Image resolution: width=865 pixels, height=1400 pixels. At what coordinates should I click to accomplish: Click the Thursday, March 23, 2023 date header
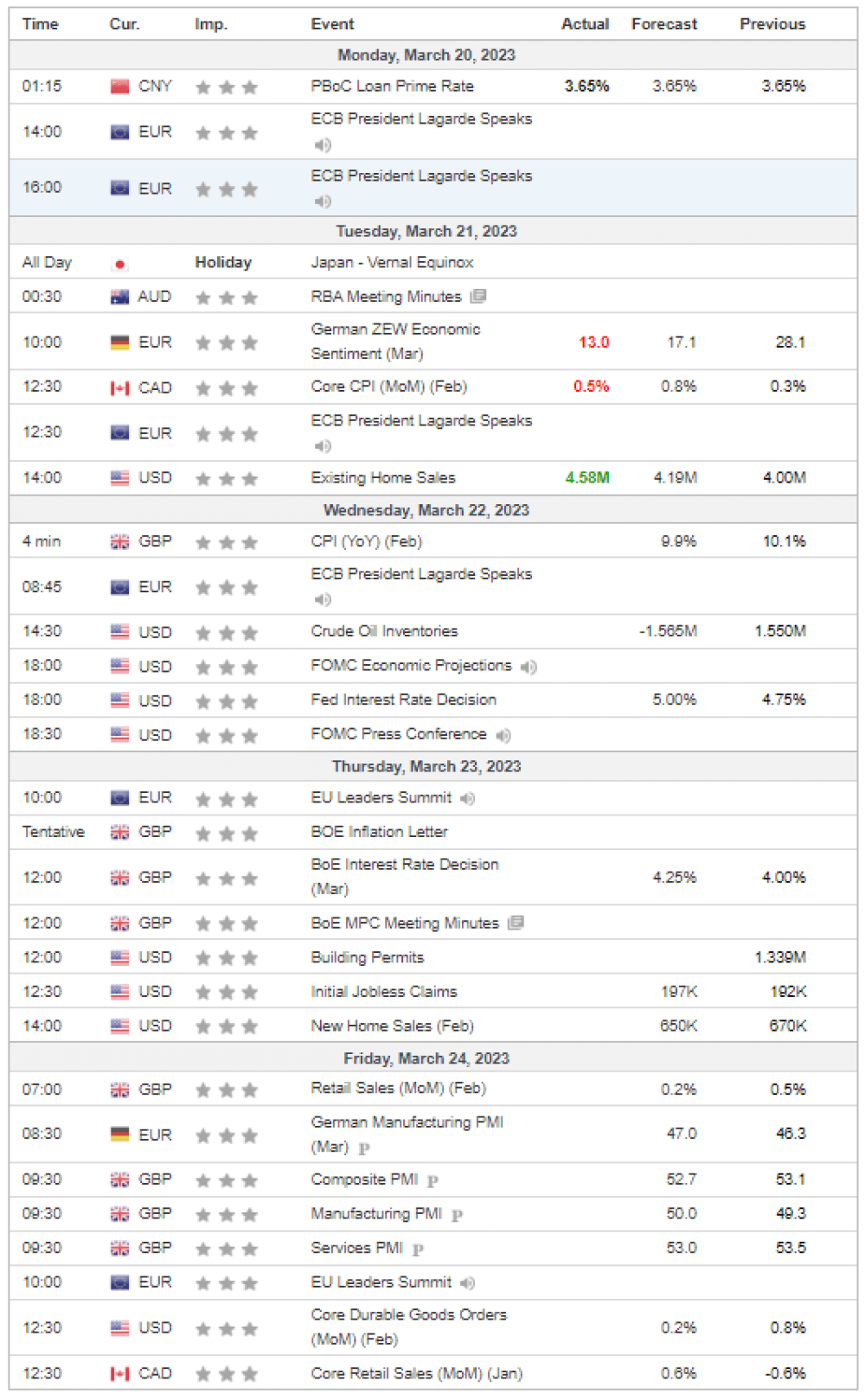point(426,767)
